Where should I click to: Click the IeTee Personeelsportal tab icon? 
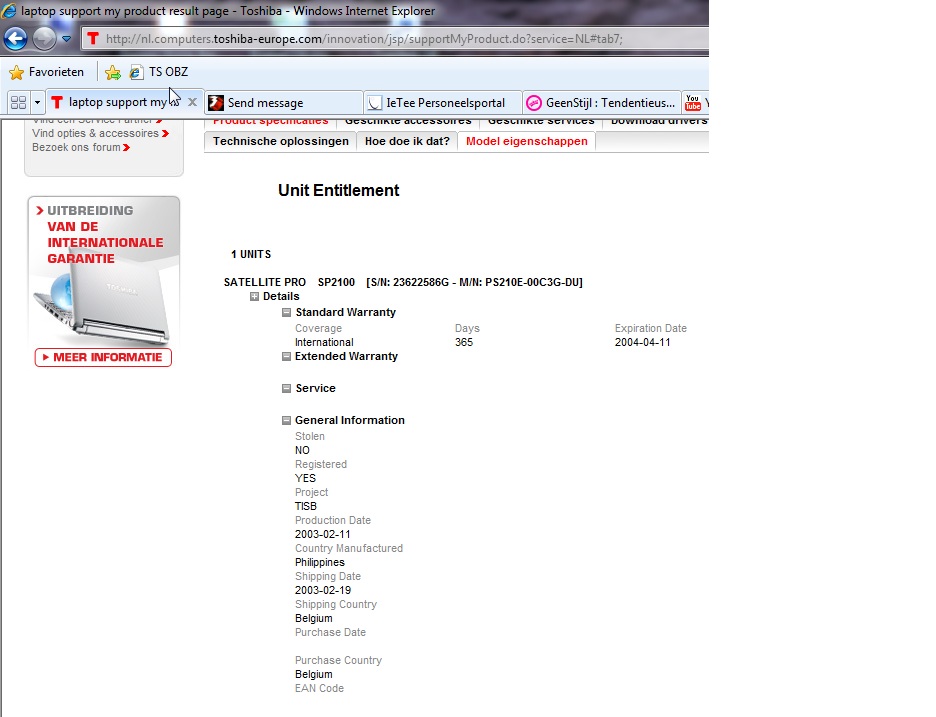(374, 103)
